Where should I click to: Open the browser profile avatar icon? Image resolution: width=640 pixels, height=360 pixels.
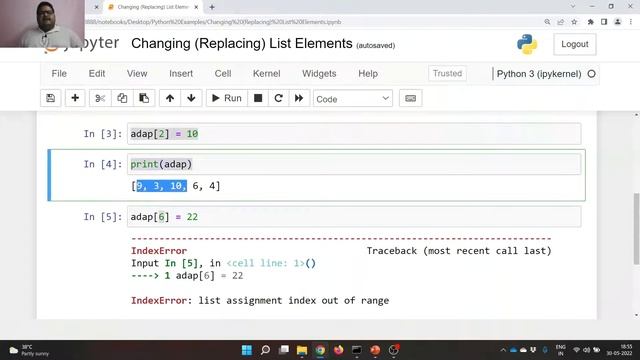click(618, 22)
